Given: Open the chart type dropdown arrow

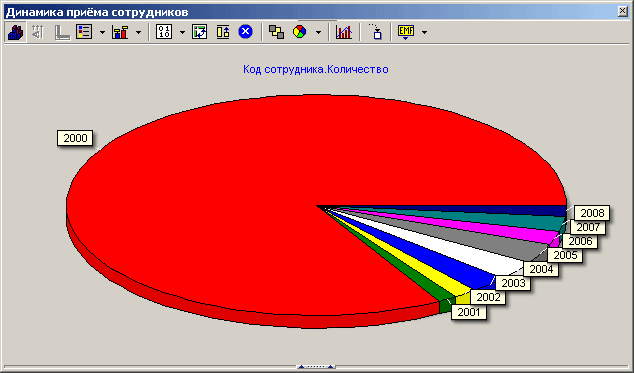Looking at the screenshot, I should click(318, 32).
